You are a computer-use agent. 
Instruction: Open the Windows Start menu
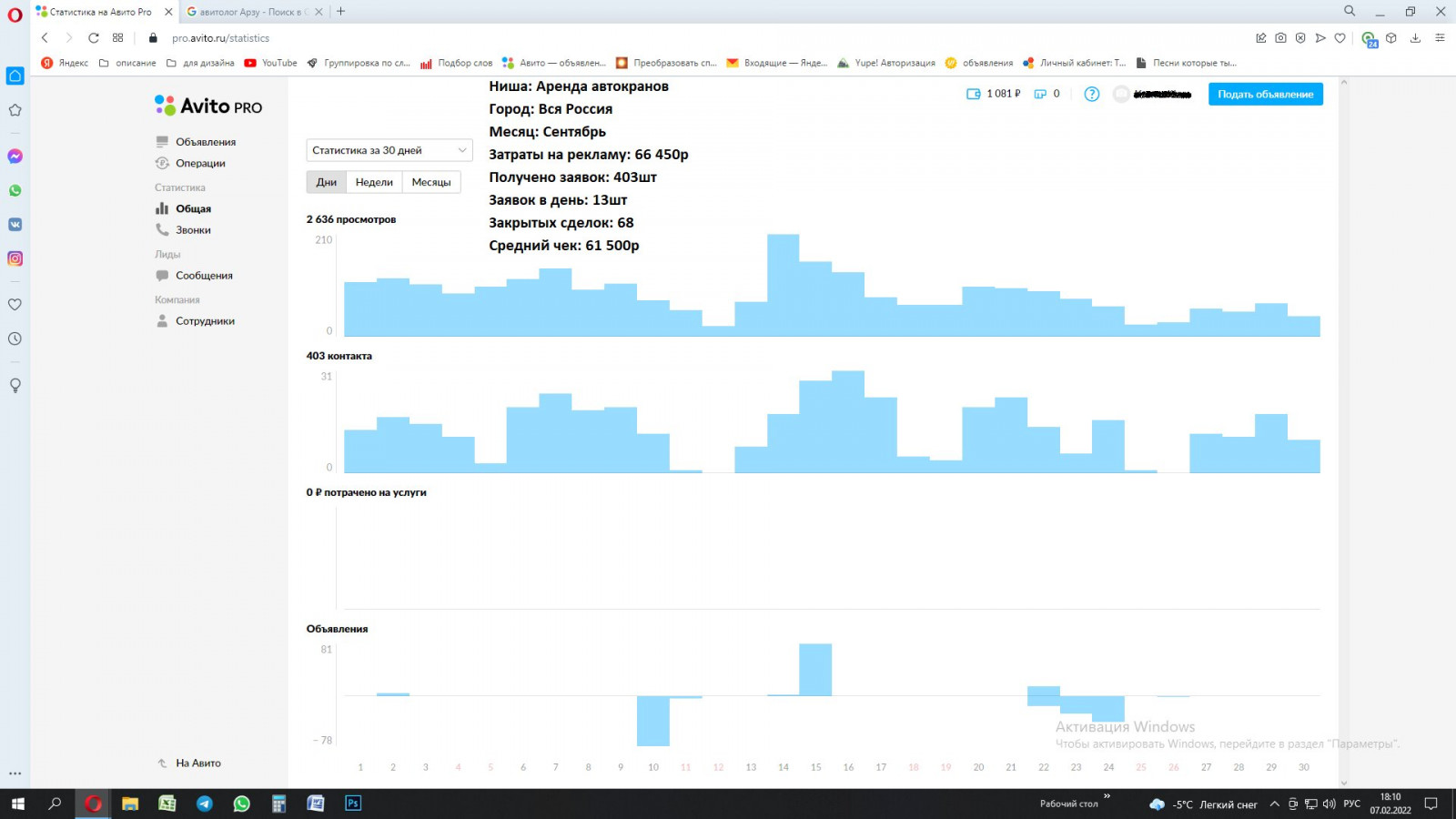(17, 804)
